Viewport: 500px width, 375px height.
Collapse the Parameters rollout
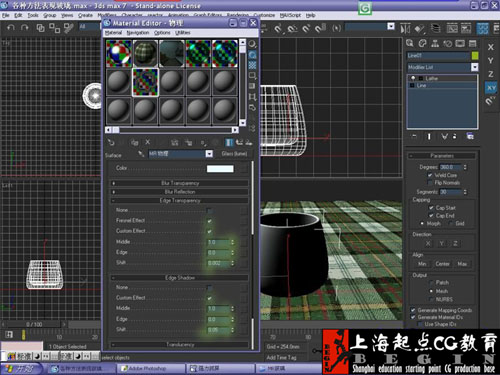[442, 156]
